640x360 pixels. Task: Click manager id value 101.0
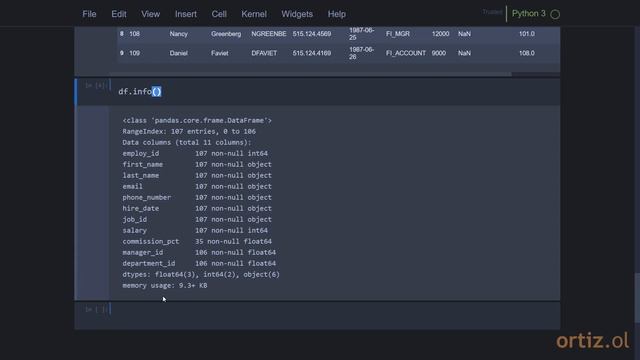pyautogui.click(x=527, y=34)
